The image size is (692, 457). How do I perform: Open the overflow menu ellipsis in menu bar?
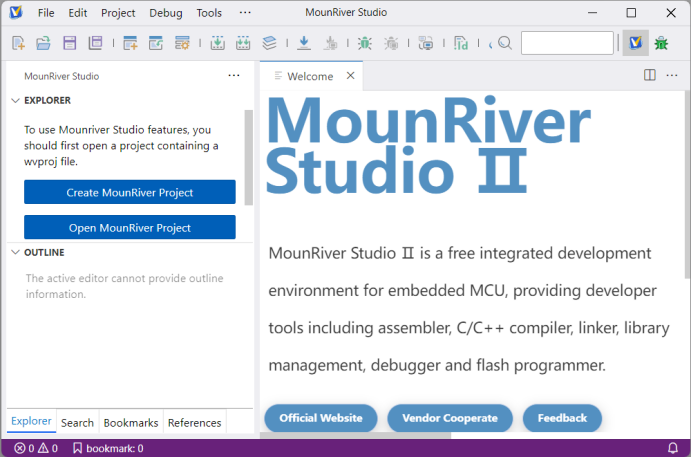pyautogui.click(x=245, y=12)
